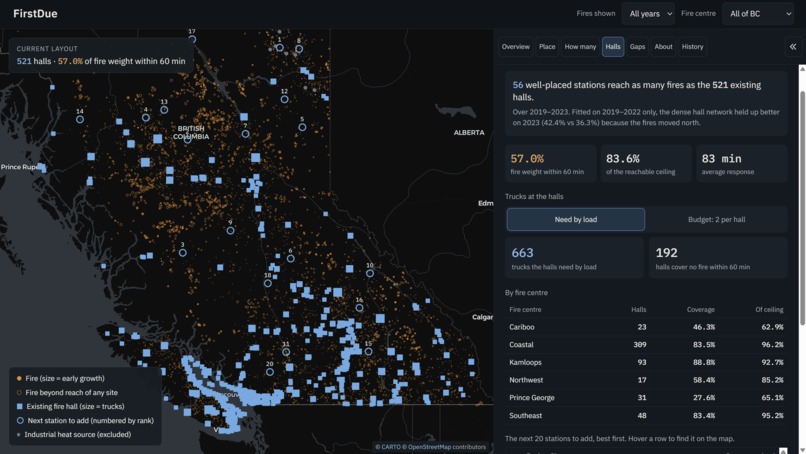Screen dimensions: 806x454
Task: Click proposed station marker 14
Action: pyautogui.click(x=80, y=119)
